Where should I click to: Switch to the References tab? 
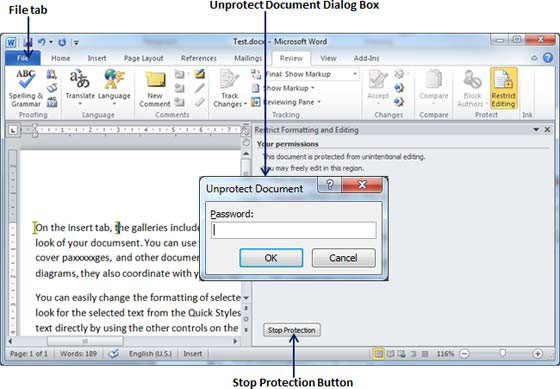(x=199, y=58)
